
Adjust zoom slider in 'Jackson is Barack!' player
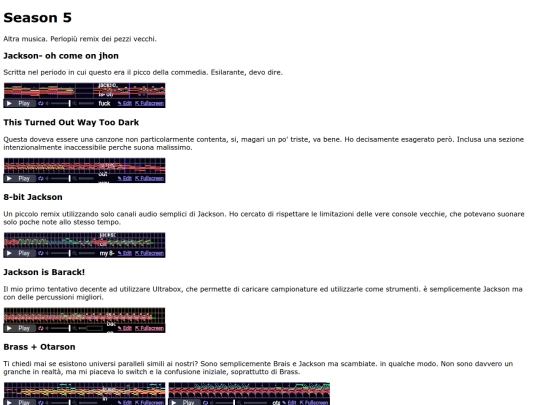pyautogui.click(x=90, y=328)
